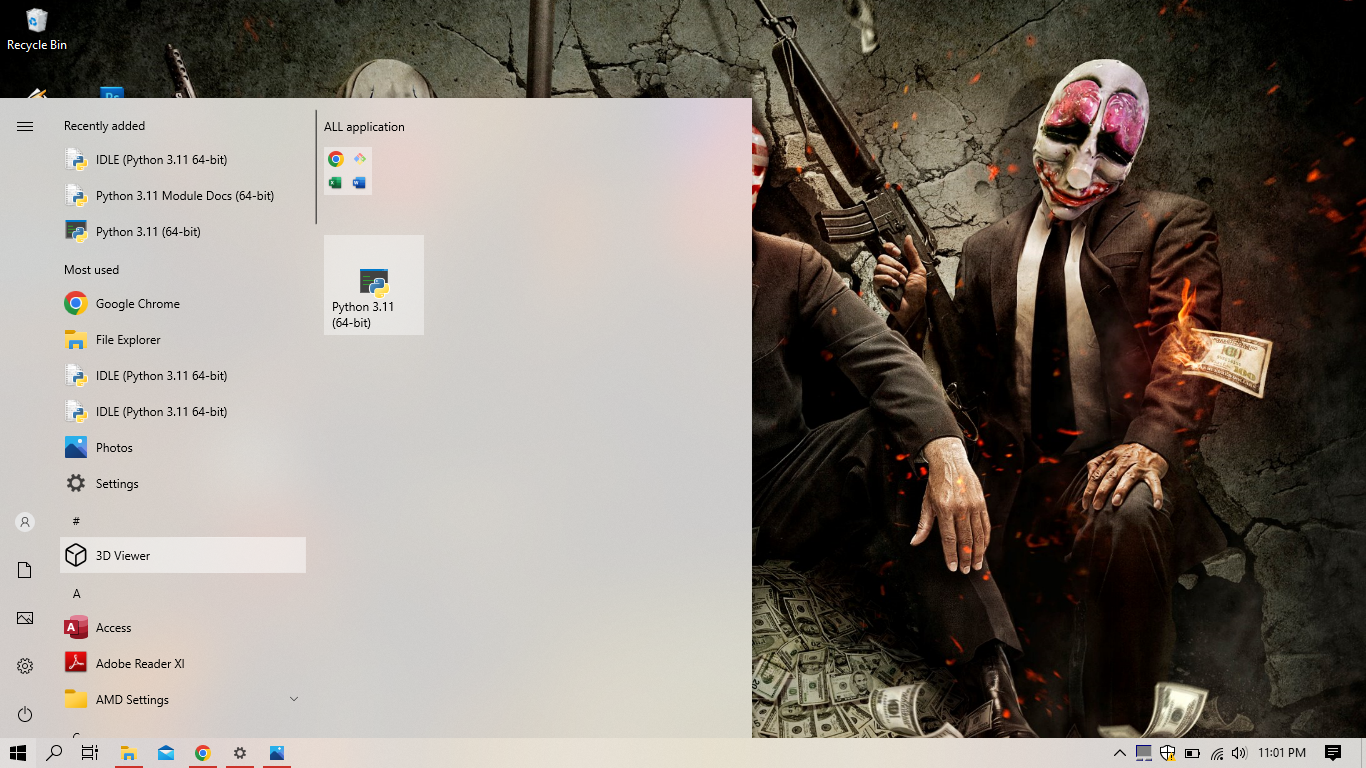
Task: Open the volume control in tray
Action: [x=1240, y=753]
